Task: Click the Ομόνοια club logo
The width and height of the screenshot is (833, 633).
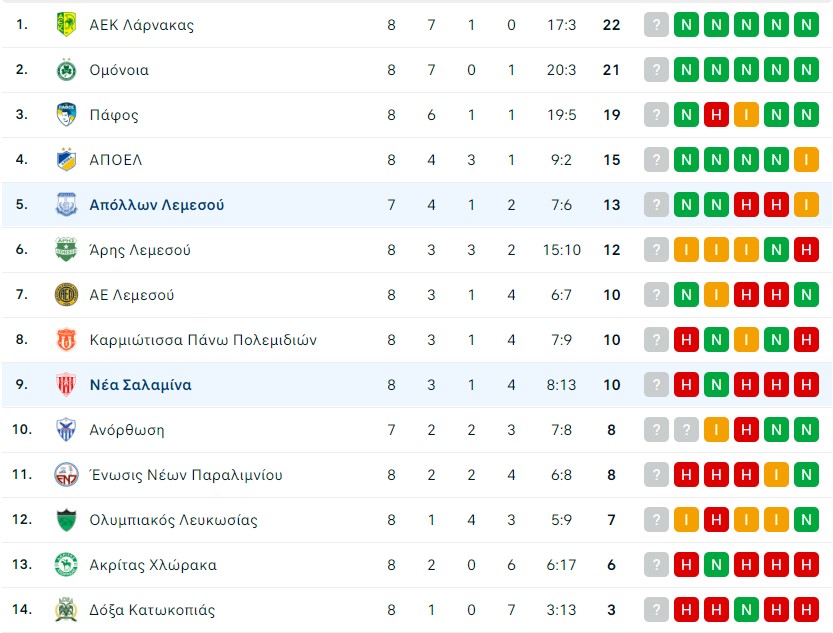Action: 66,70
